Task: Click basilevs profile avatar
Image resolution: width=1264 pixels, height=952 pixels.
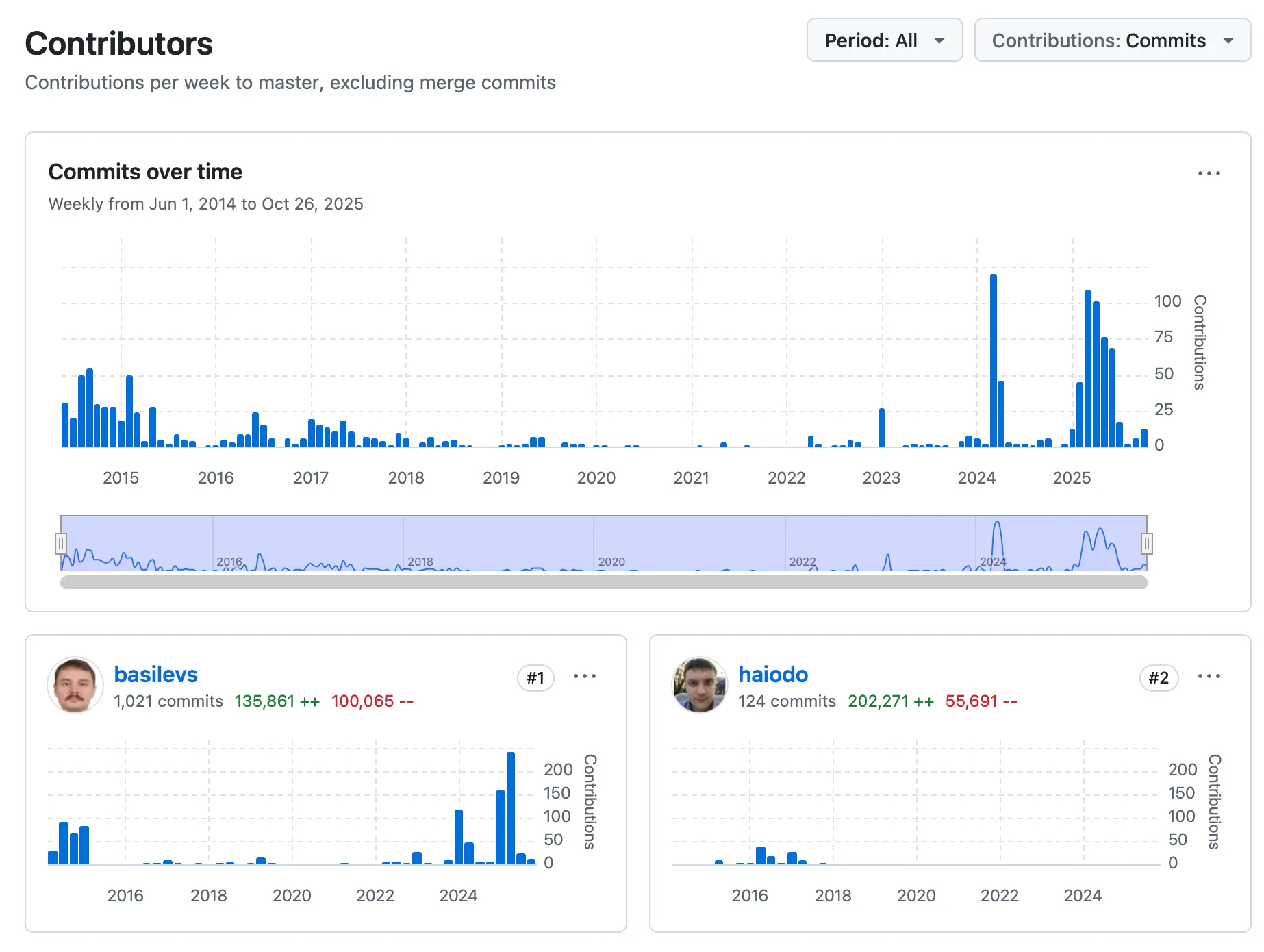Action: [x=75, y=685]
